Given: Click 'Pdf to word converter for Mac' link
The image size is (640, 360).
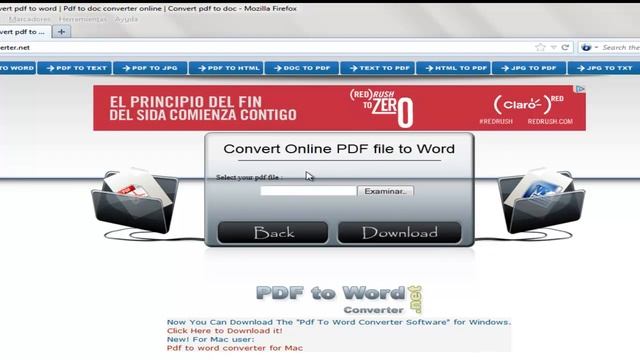Looking at the screenshot, I should (x=235, y=348).
